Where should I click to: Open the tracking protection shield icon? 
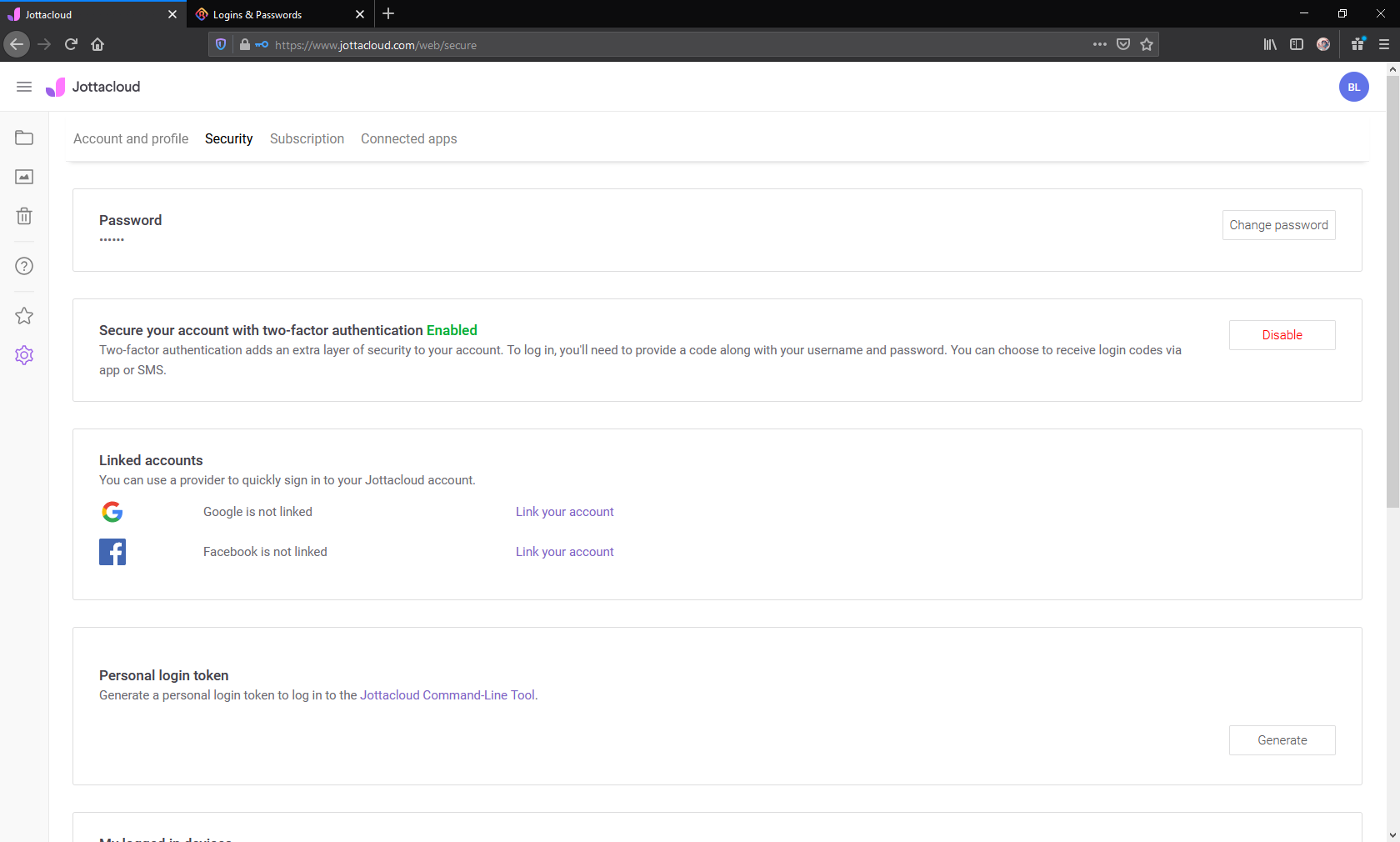221,44
